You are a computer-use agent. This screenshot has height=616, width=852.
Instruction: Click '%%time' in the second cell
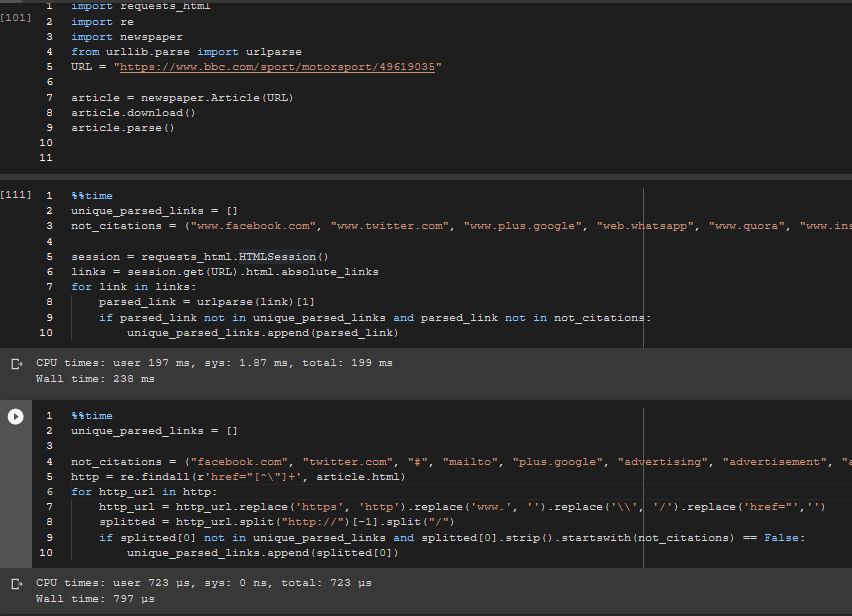(x=92, y=196)
